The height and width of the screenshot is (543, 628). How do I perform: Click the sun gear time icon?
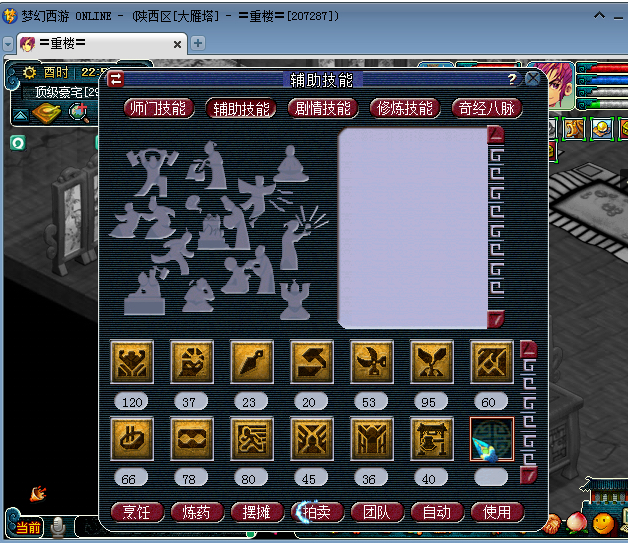[x=29, y=72]
